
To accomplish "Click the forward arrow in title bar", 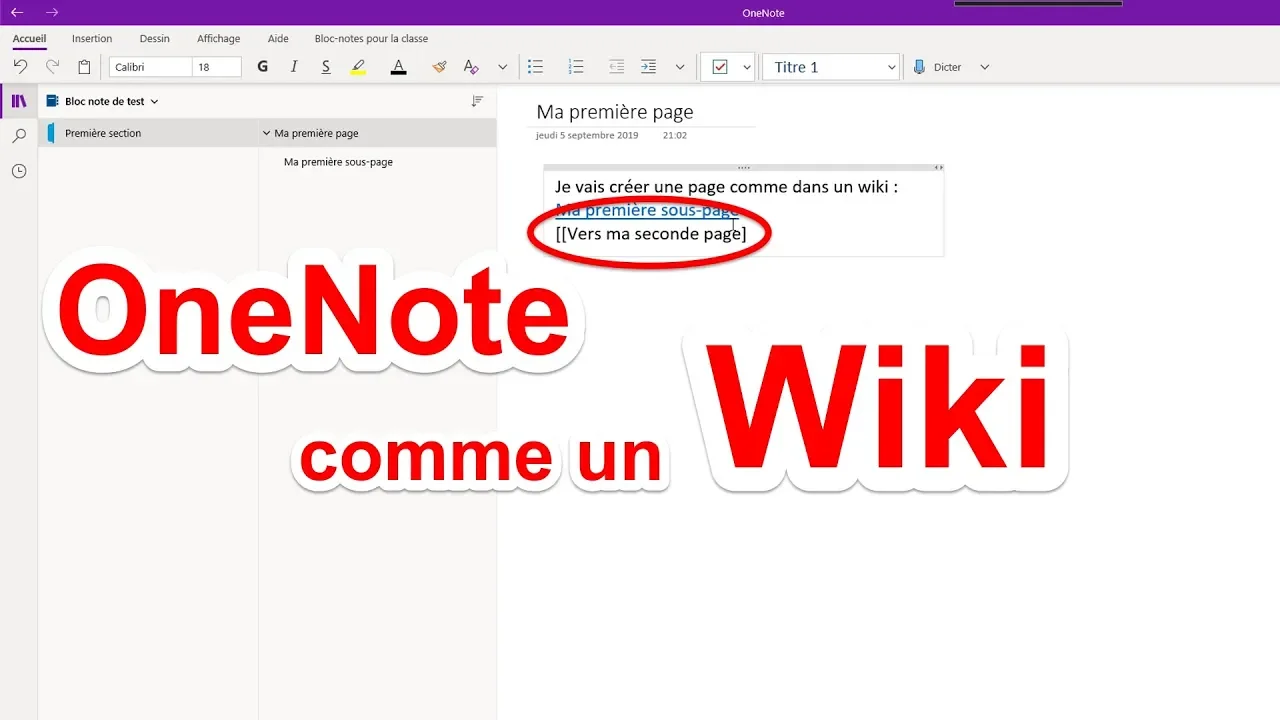I will pyautogui.click(x=52, y=12).
